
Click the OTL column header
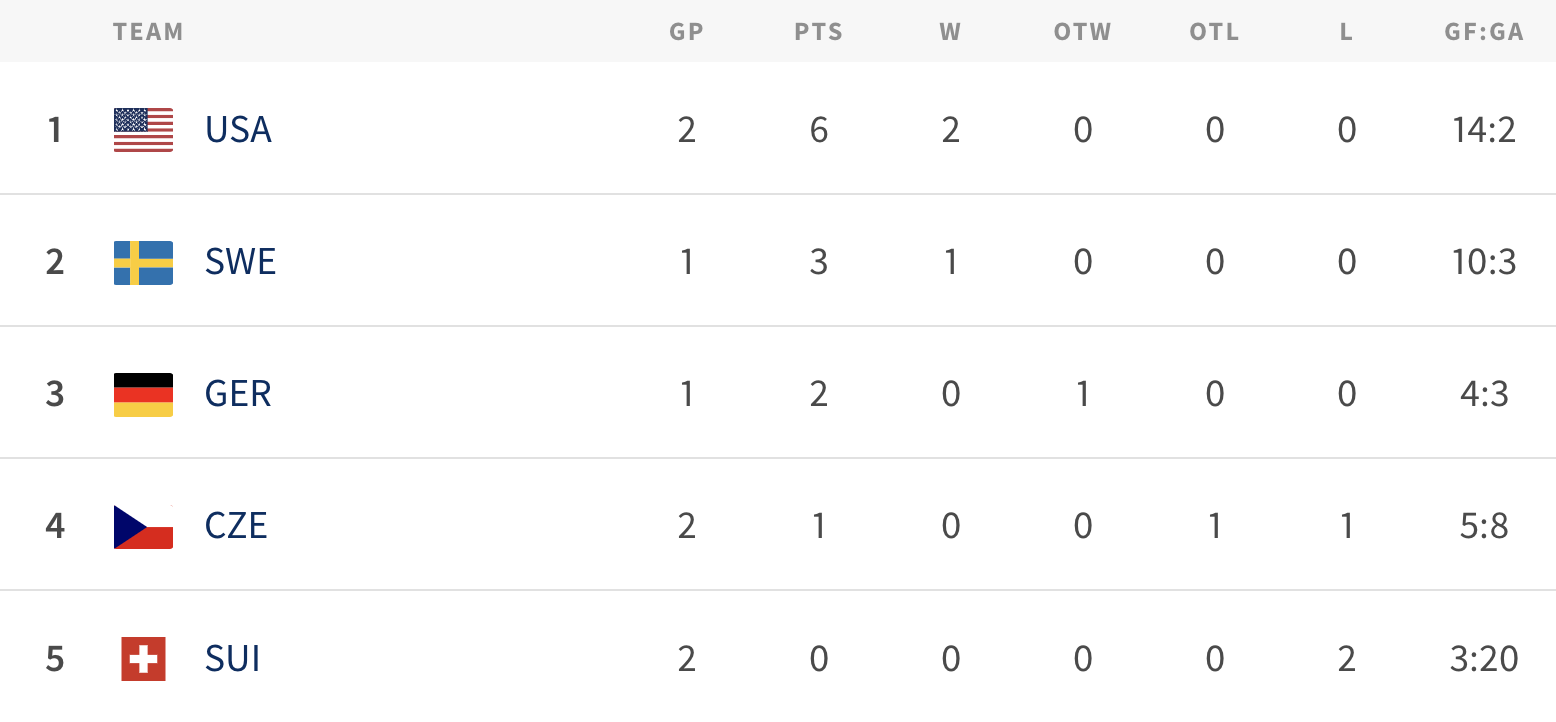(1214, 32)
